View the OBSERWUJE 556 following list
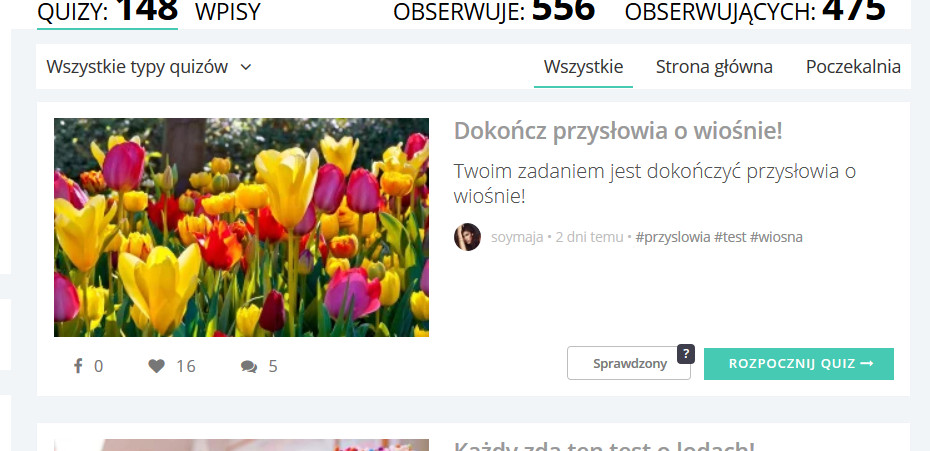The height and width of the screenshot is (451, 930). pyautogui.click(x=493, y=11)
